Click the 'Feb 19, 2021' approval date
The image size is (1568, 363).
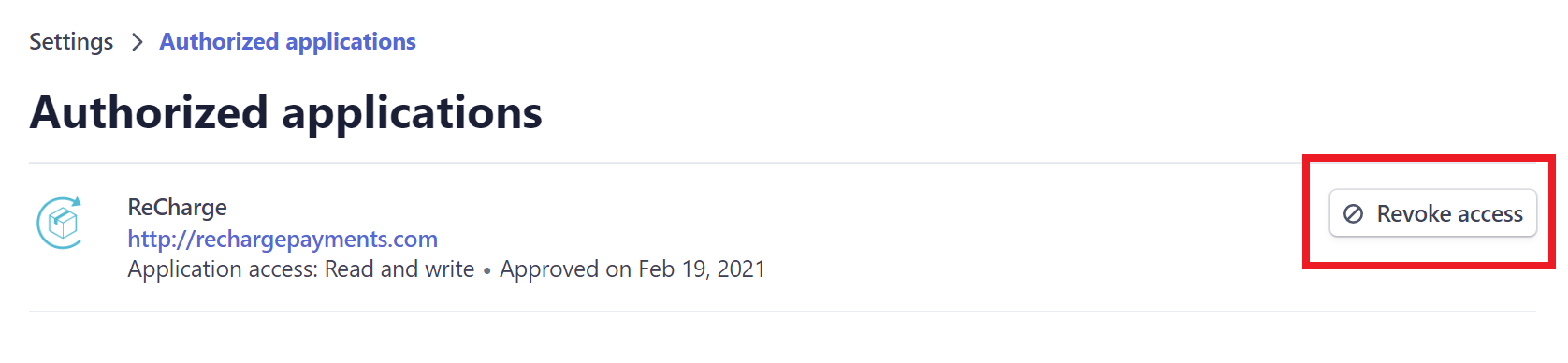coord(702,269)
